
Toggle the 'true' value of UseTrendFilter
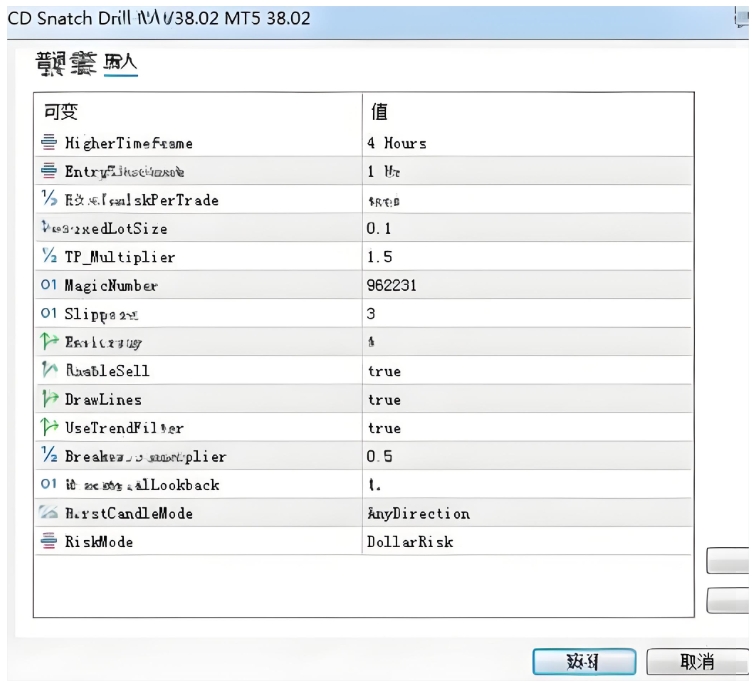[384, 428]
